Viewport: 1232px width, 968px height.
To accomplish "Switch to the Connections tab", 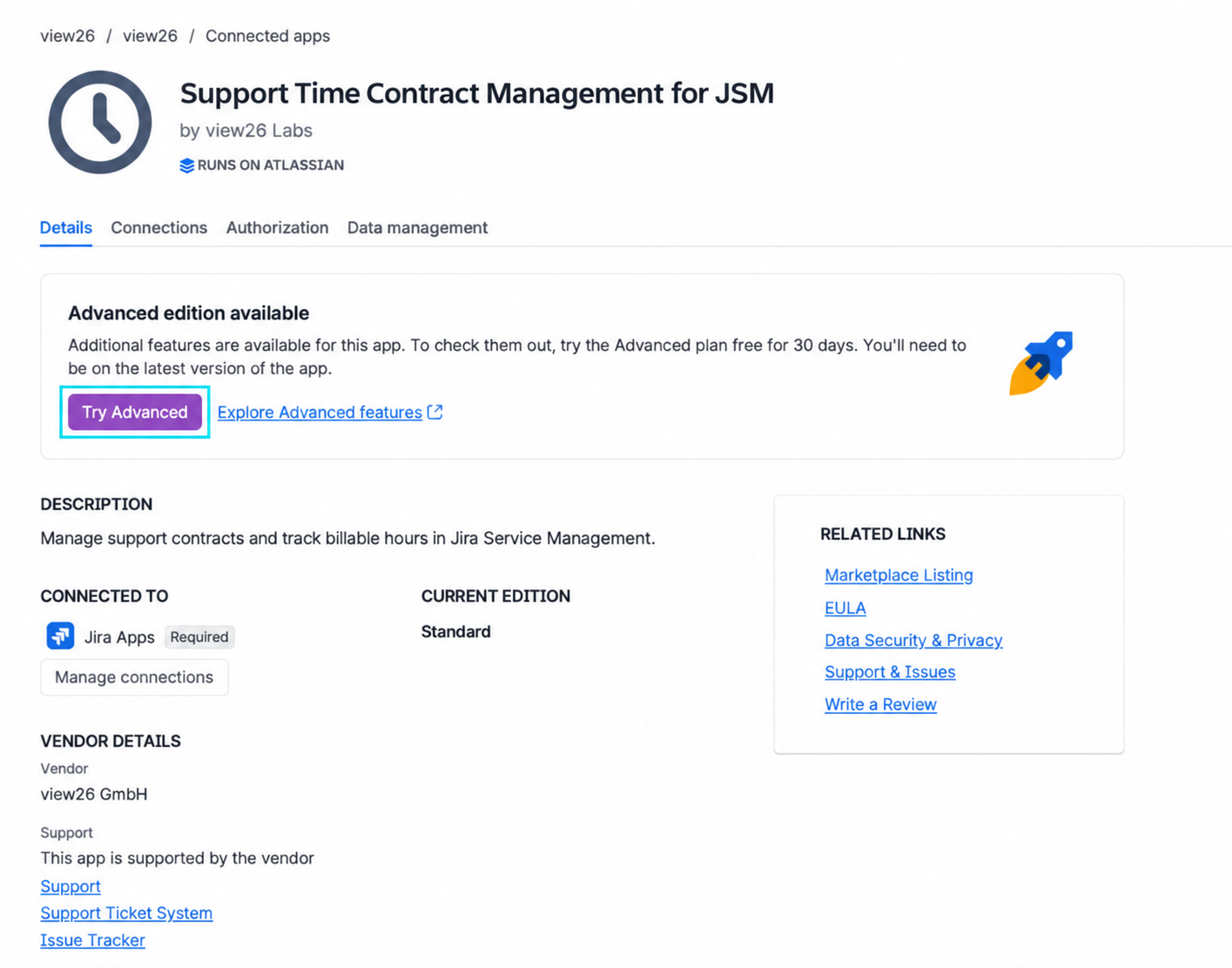I will (x=159, y=228).
